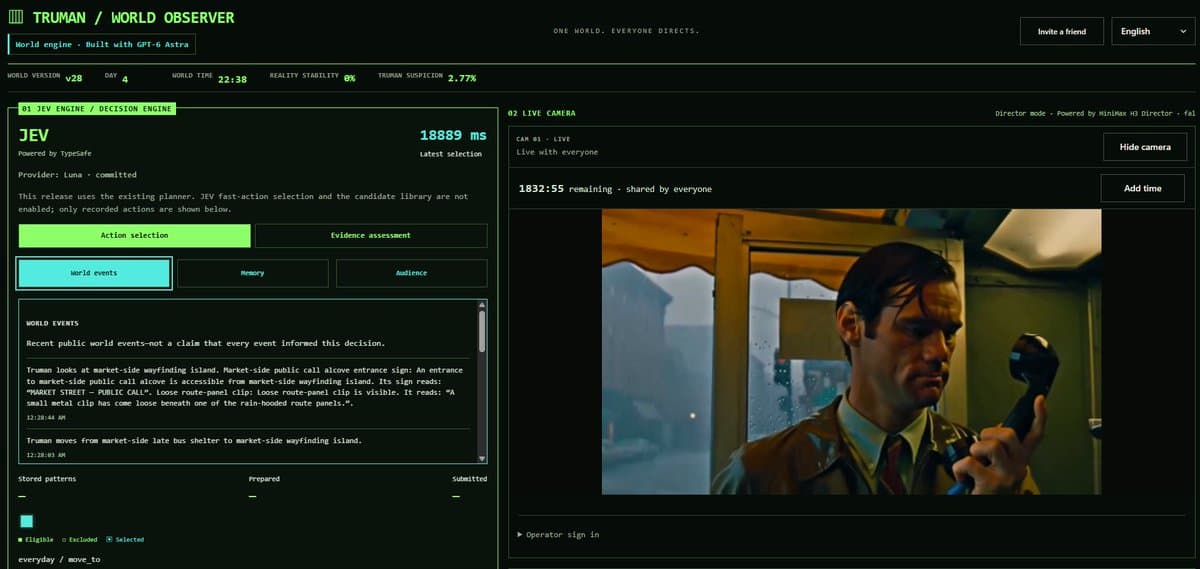Click the everyday / move_to action label
Screen dimensions: 1200x569
(59, 559)
